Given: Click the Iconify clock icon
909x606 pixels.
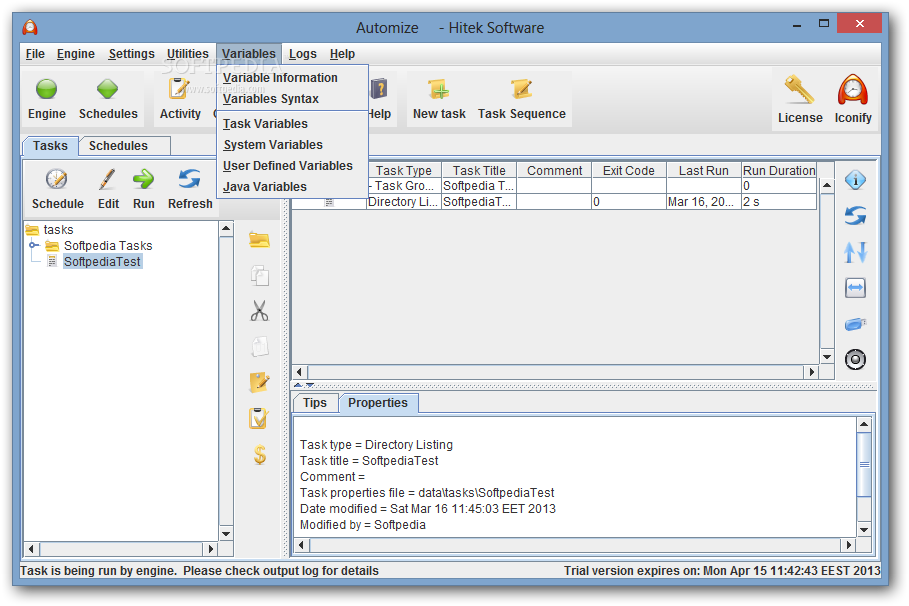Looking at the screenshot, I should [852, 90].
